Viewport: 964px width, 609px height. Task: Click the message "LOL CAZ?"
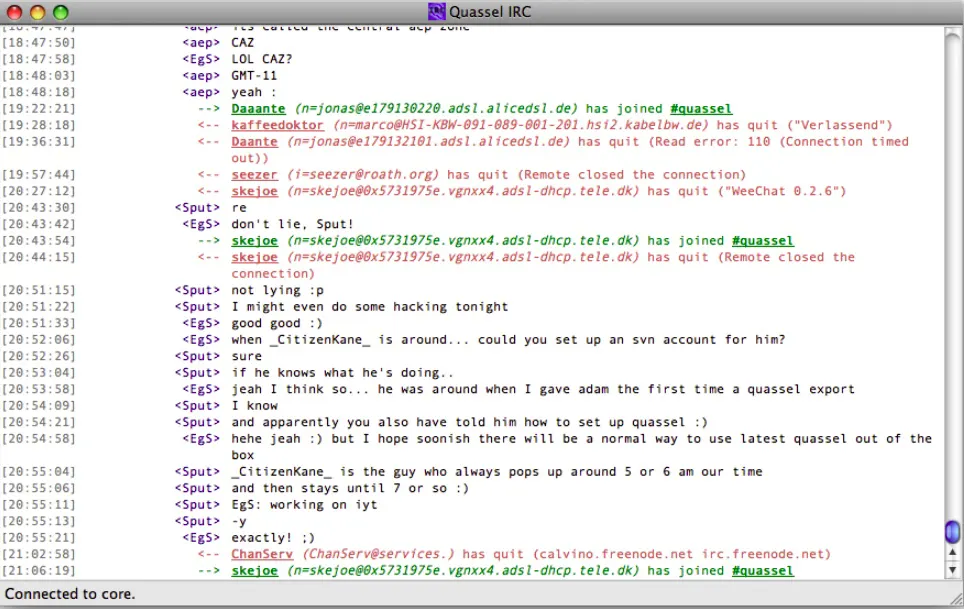262,59
